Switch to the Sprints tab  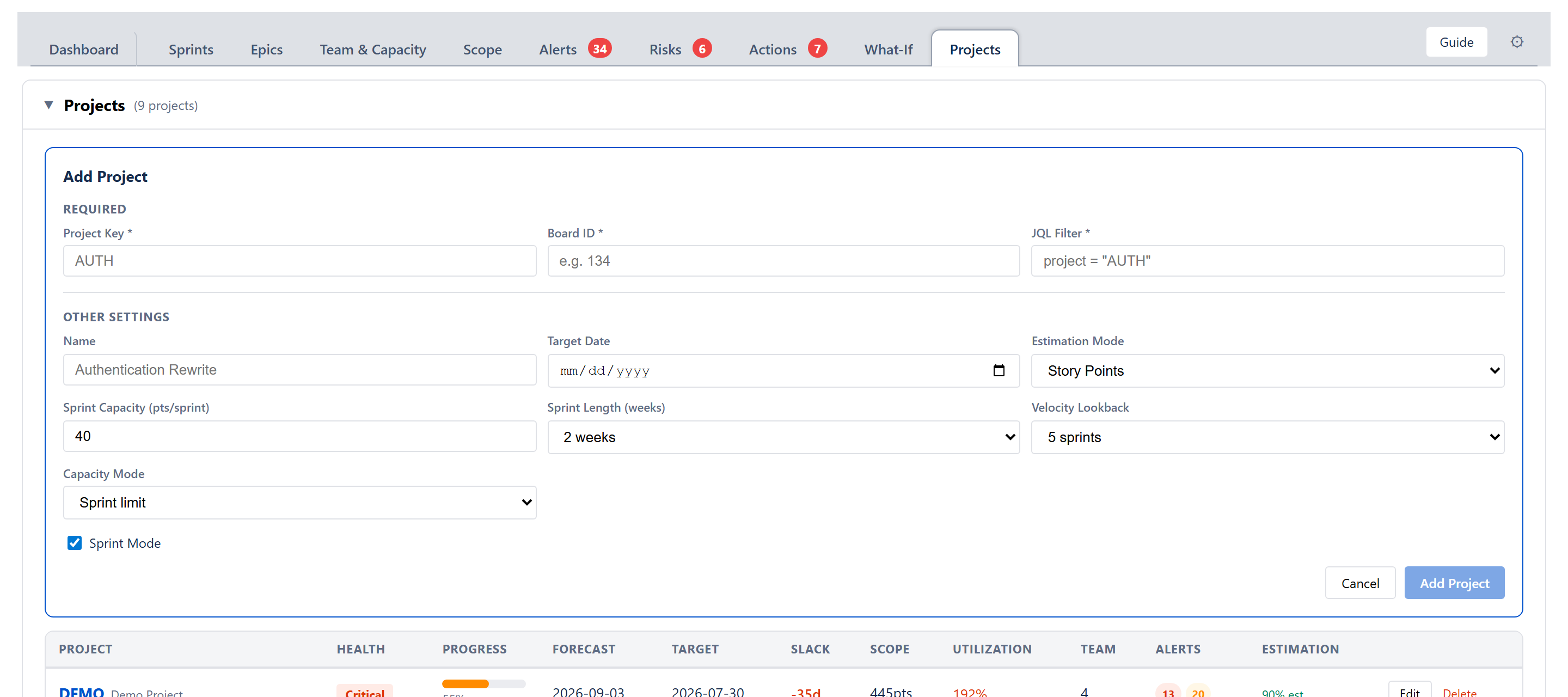[191, 50]
